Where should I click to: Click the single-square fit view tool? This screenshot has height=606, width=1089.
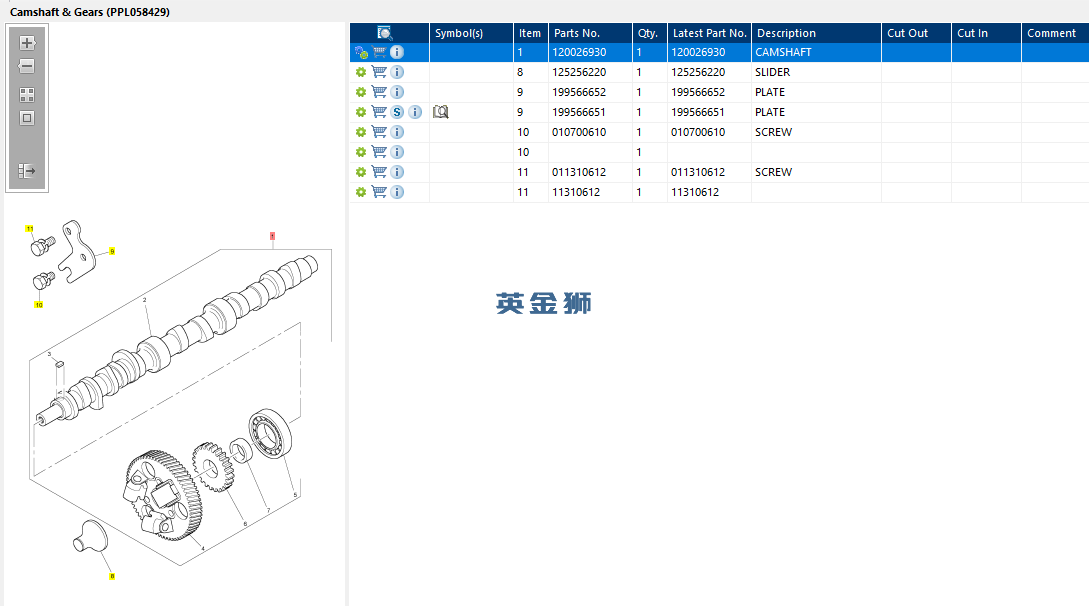(27, 118)
